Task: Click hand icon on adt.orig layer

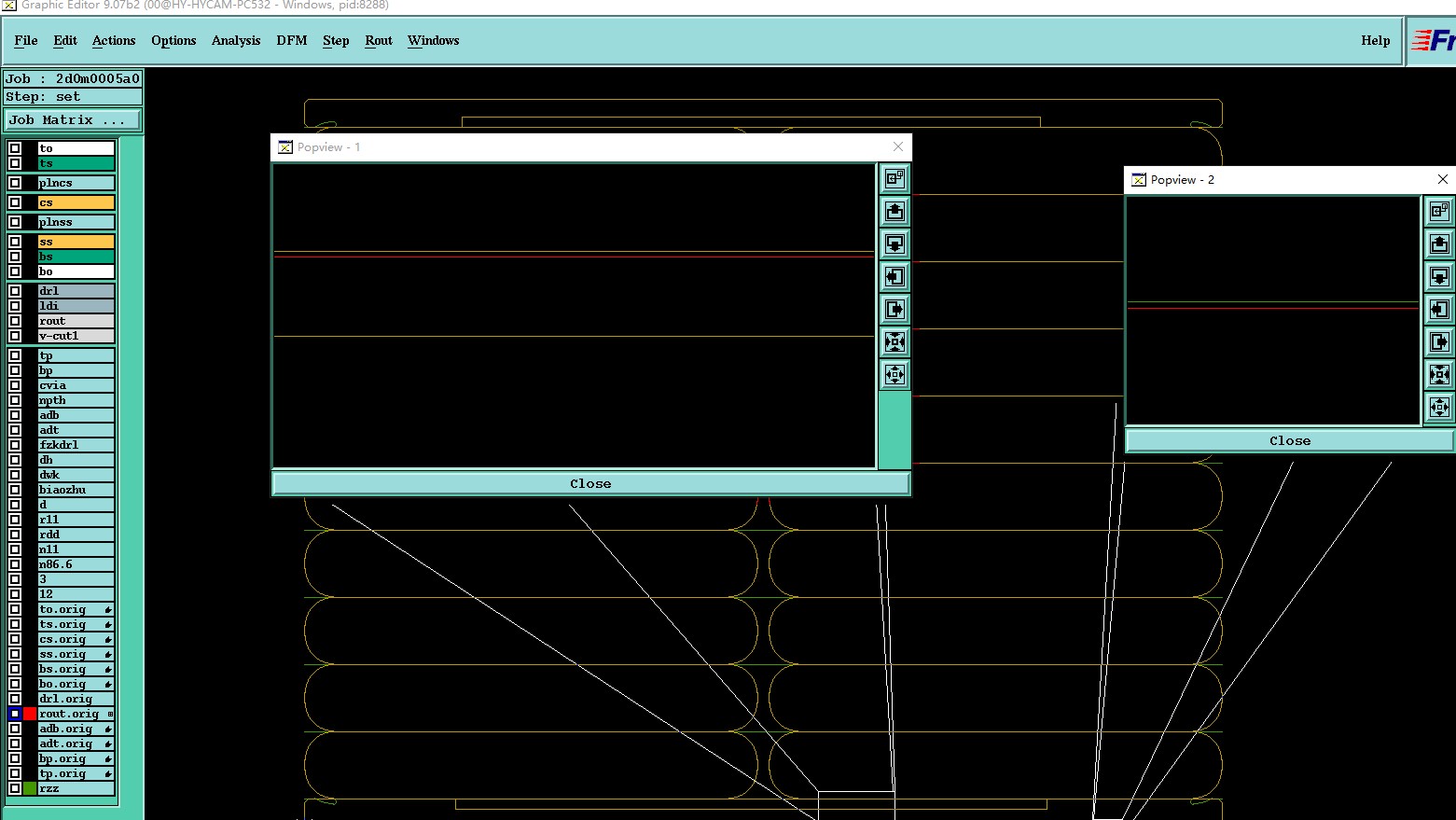Action: [x=108, y=744]
